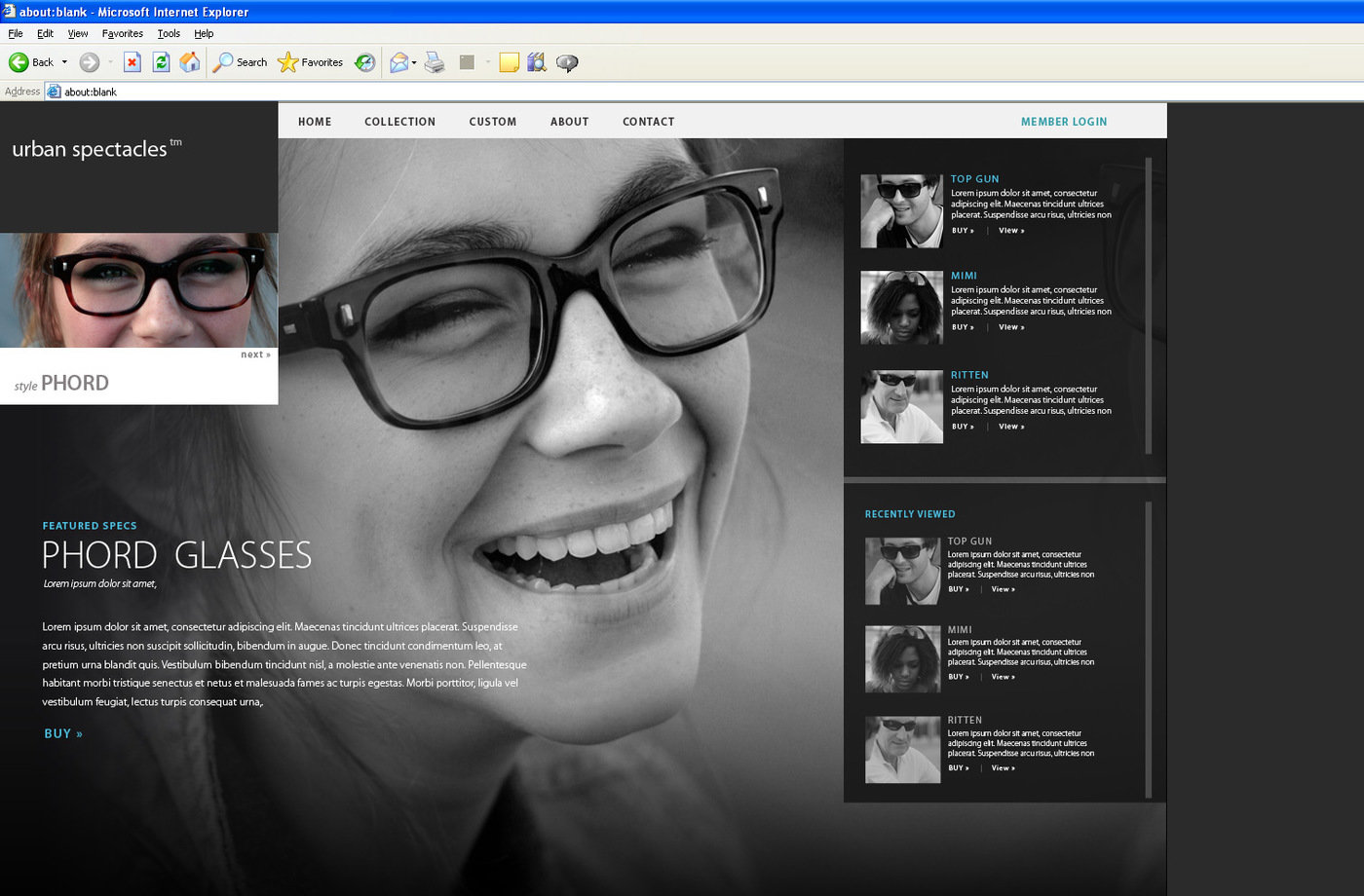1364x896 pixels.
Task: Open the Tools menu
Action: (169, 33)
